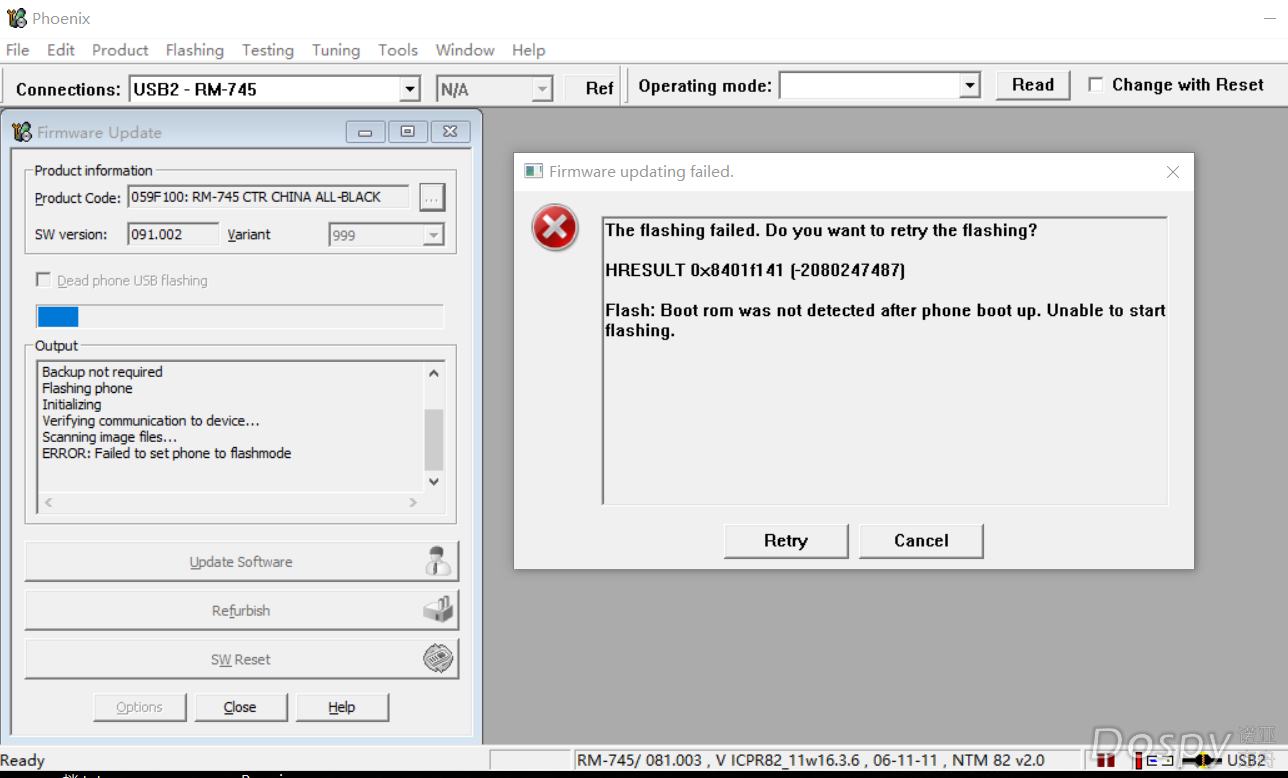This screenshot has height=778, width=1288.
Task: Open the Tools menu
Action: 398,50
